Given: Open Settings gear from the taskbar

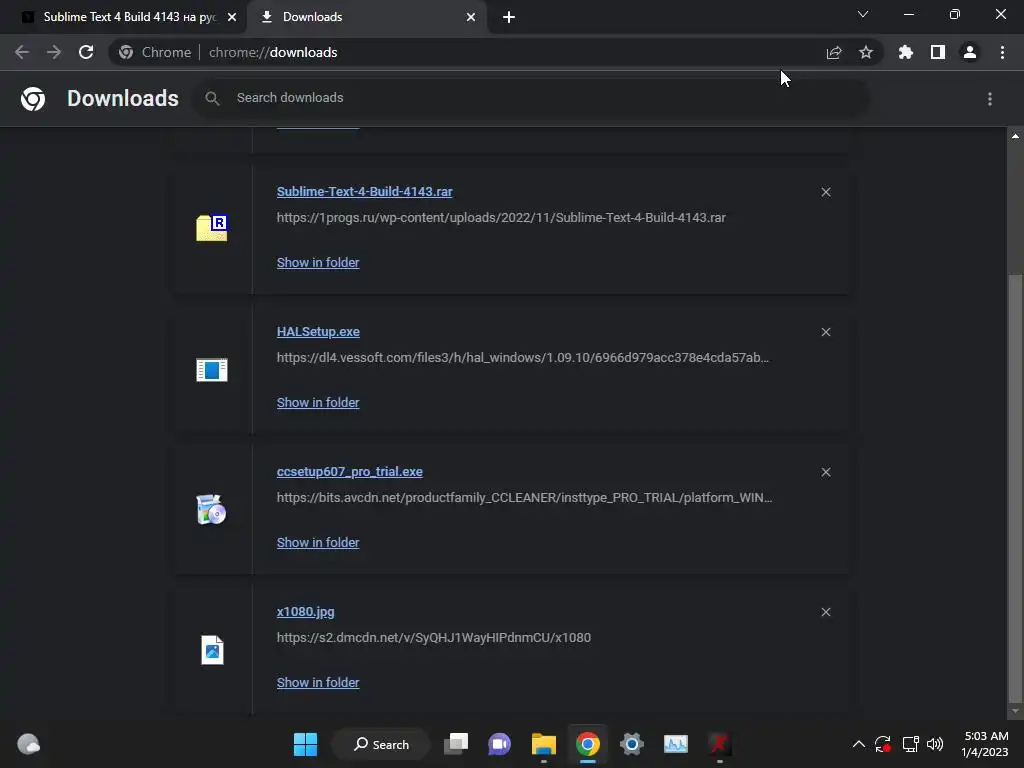Looking at the screenshot, I should tap(632, 744).
